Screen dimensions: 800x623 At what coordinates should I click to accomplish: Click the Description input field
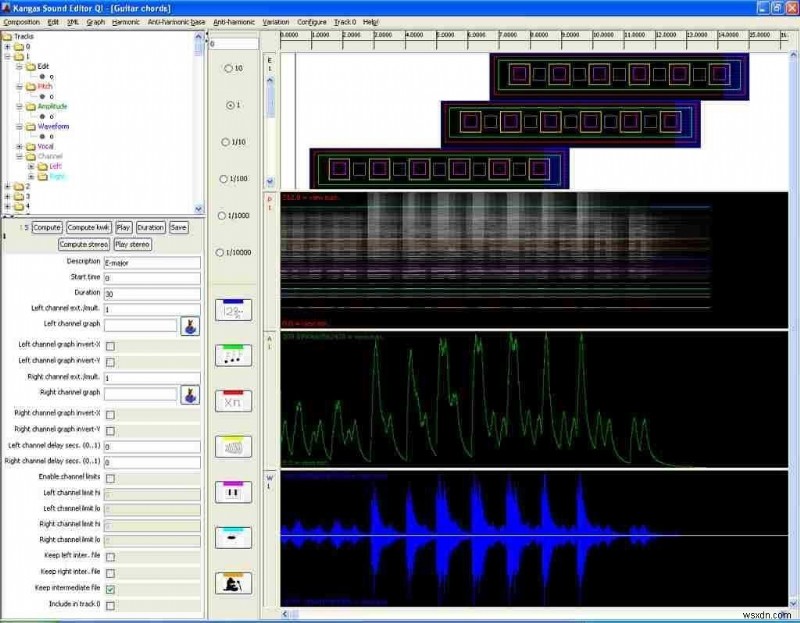[152, 262]
